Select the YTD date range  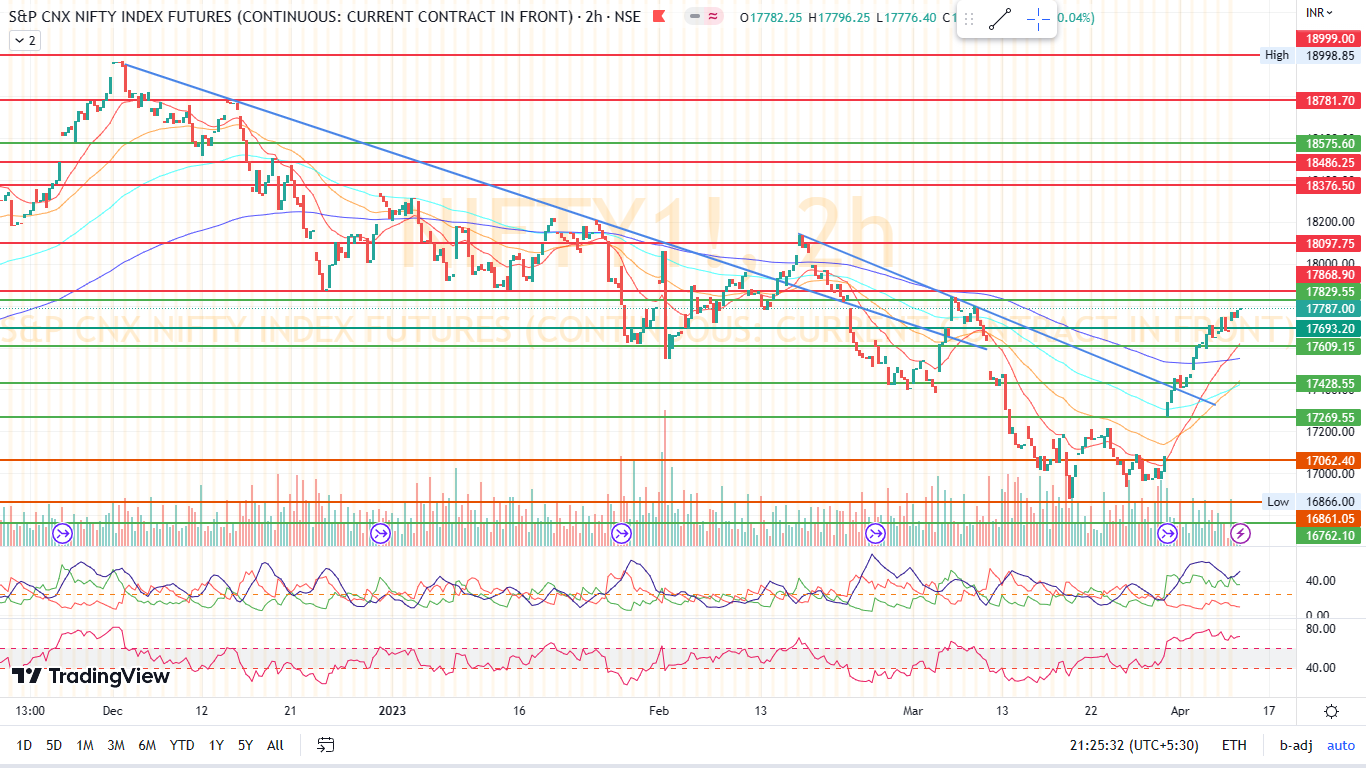coord(182,745)
